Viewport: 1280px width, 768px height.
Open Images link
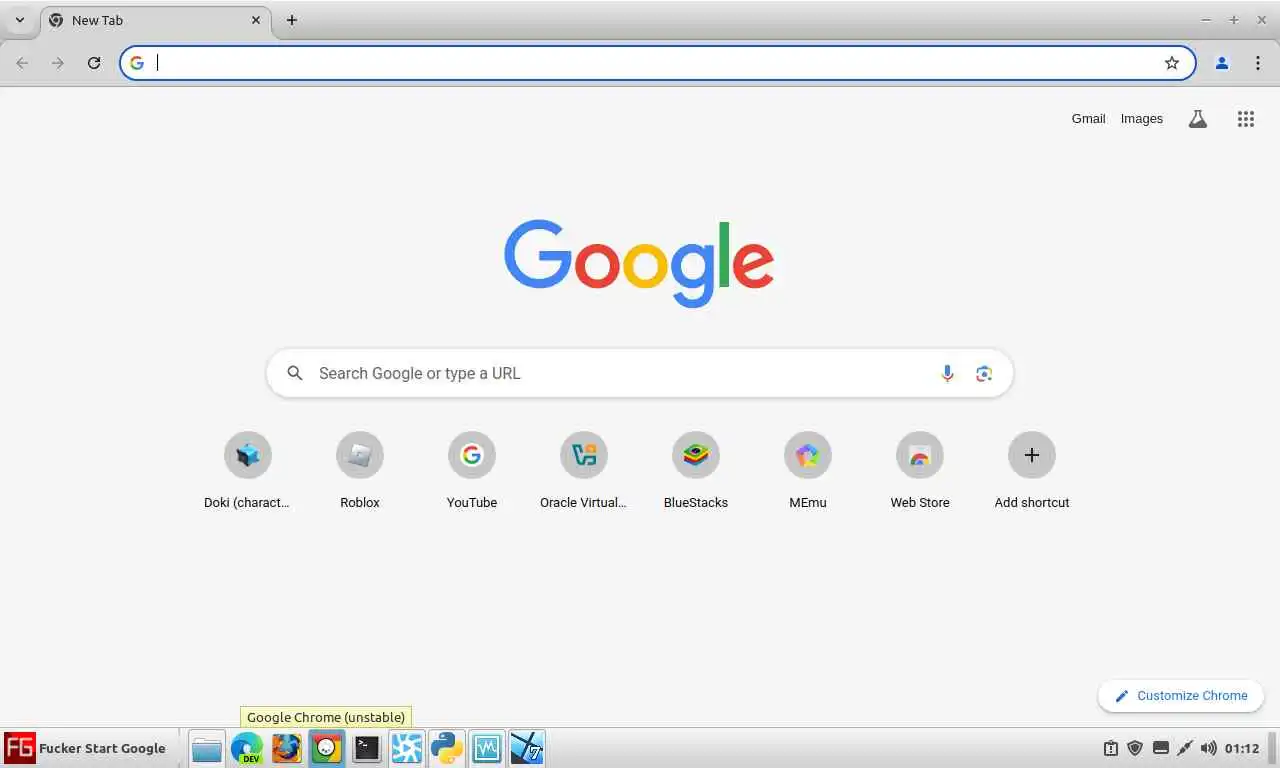click(1141, 119)
